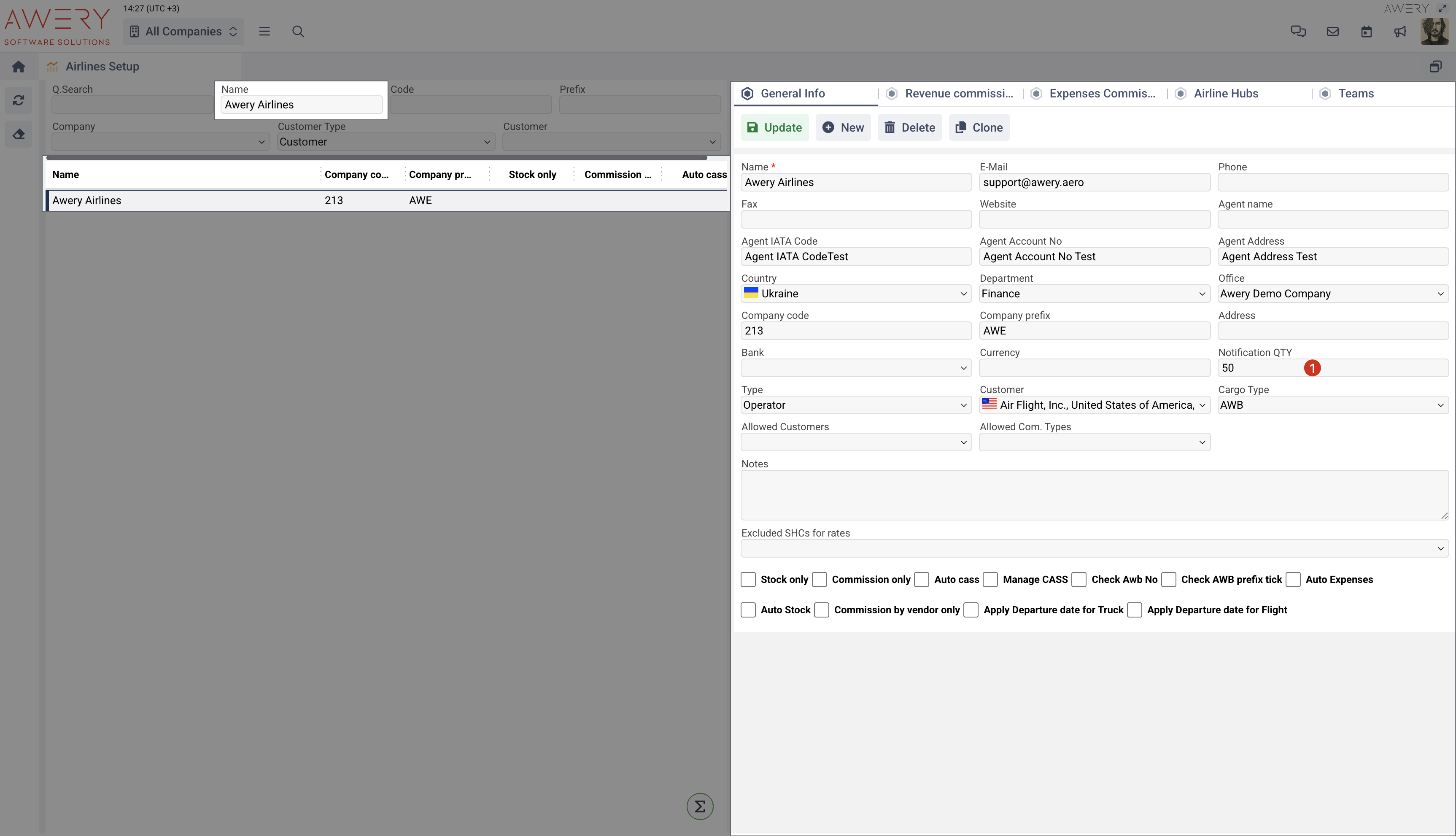Open the calendar icon in header

(1367, 32)
